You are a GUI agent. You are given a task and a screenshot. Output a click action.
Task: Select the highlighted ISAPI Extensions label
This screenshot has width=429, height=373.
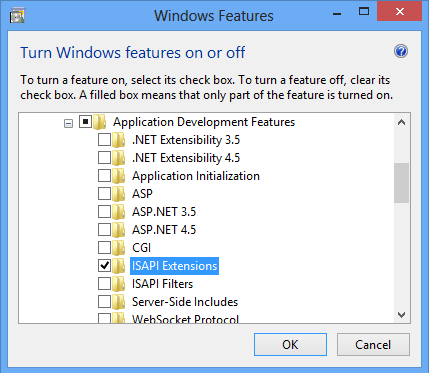pos(174,266)
